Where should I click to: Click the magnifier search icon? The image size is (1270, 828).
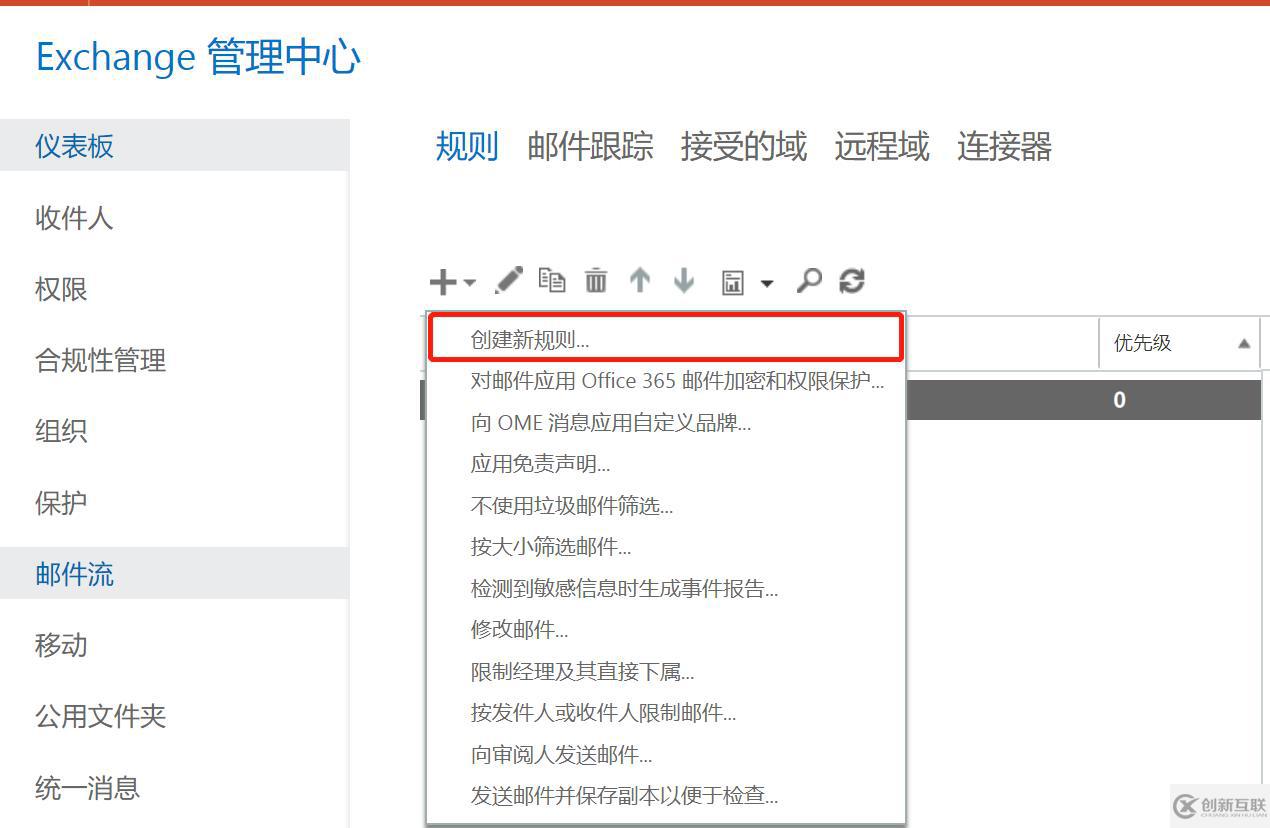coord(809,281)
